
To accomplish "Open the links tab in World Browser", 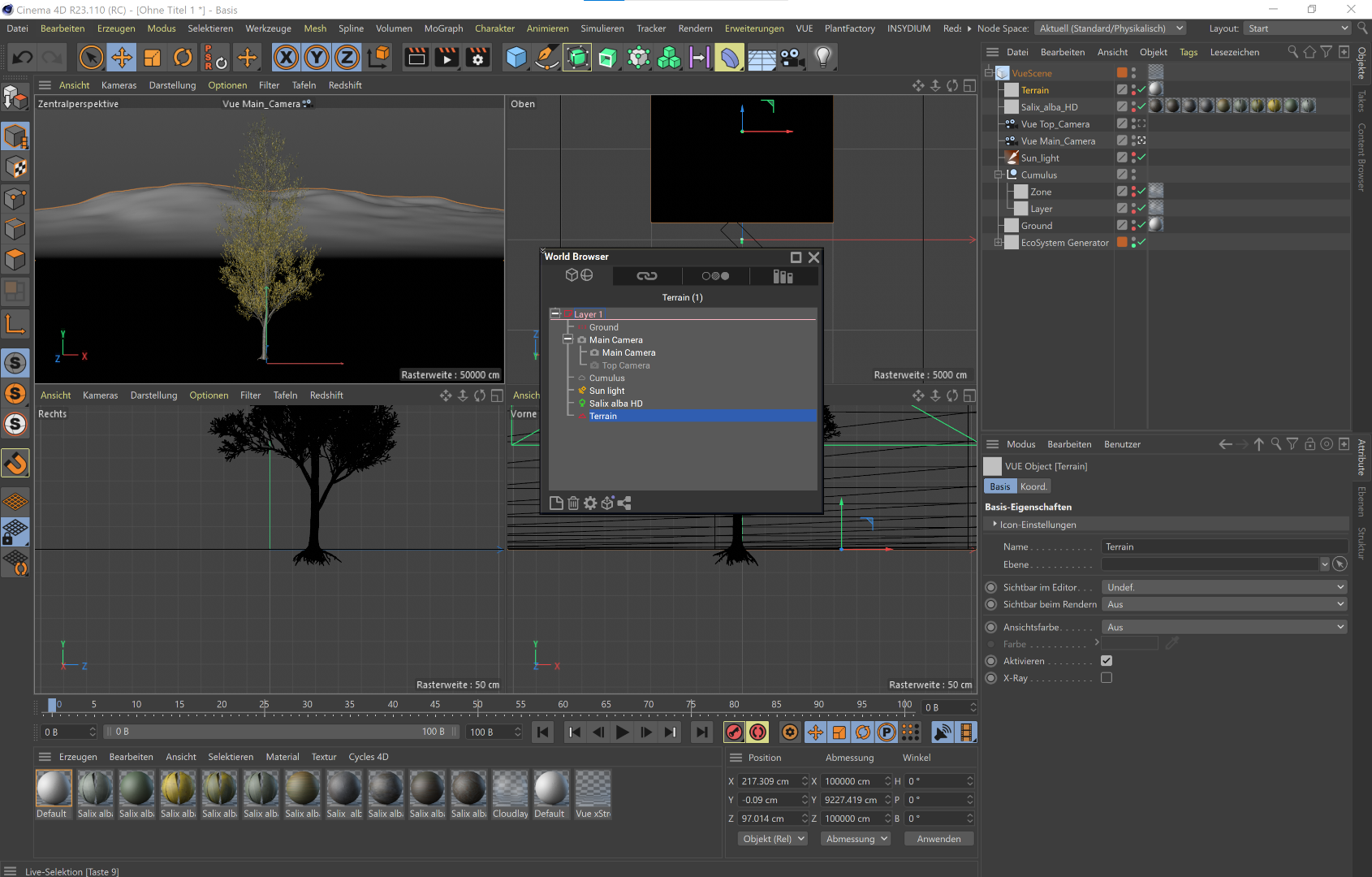I will coord(647,276).
